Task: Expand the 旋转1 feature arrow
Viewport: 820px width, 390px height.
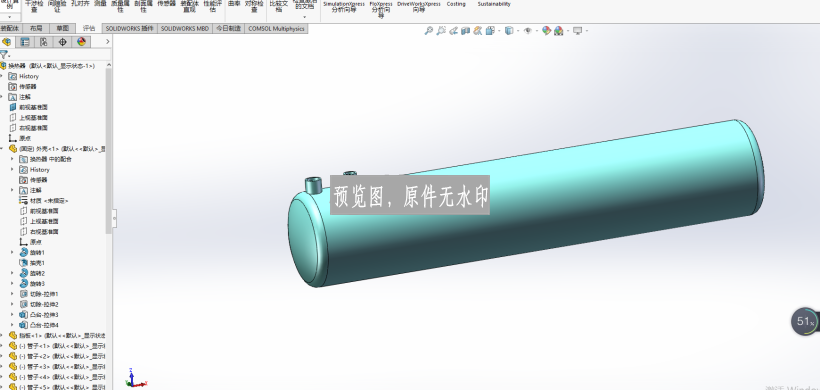Action: pos(13,253)
